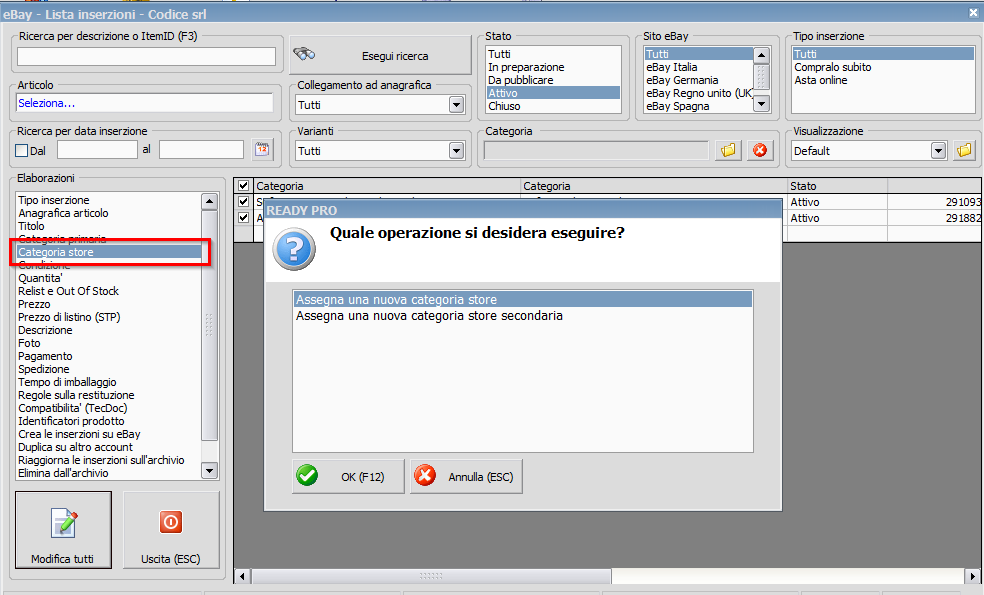Select eBay Regno unito (UK) site

point(698,93)
